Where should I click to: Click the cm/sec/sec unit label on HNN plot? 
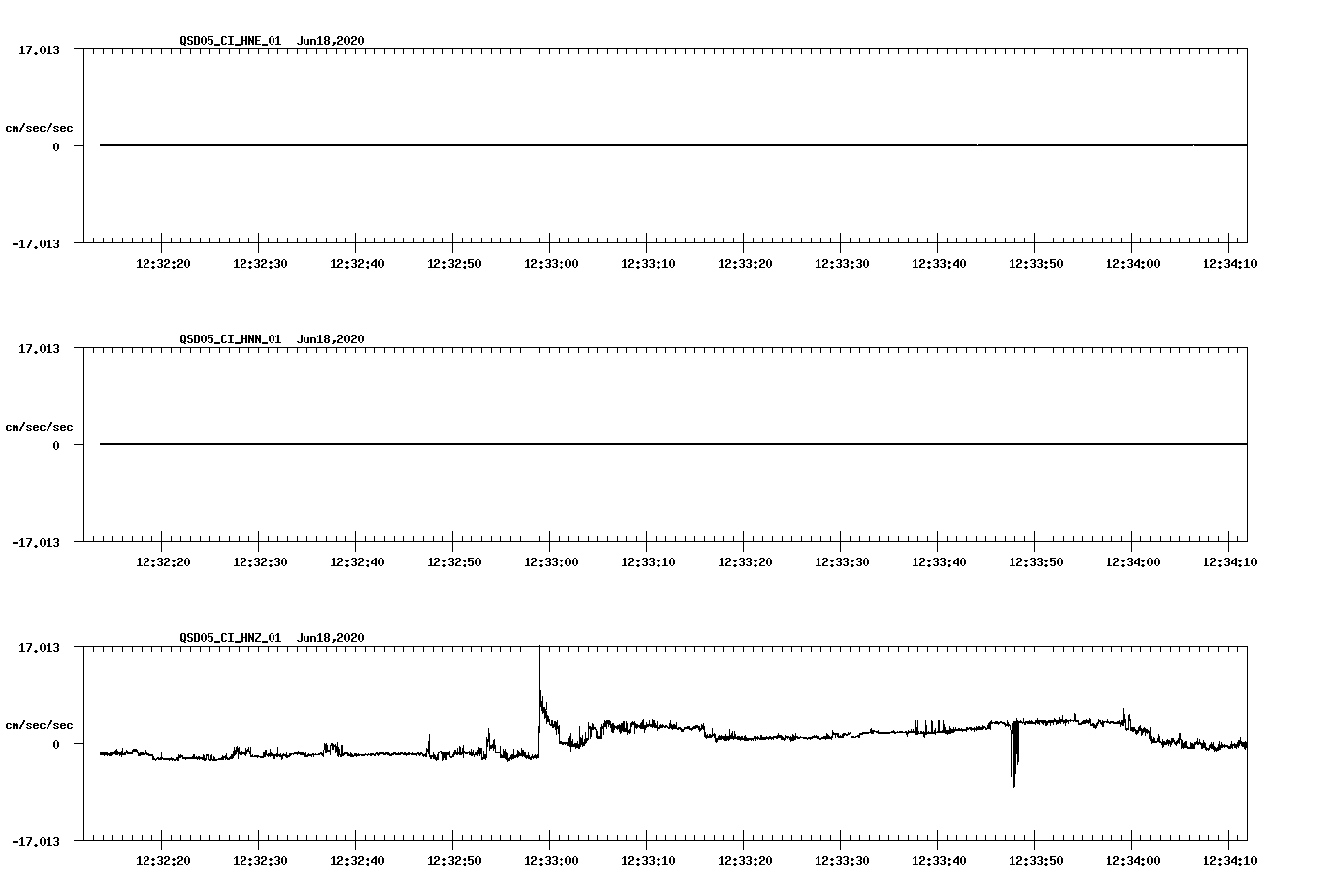(40, 427)
